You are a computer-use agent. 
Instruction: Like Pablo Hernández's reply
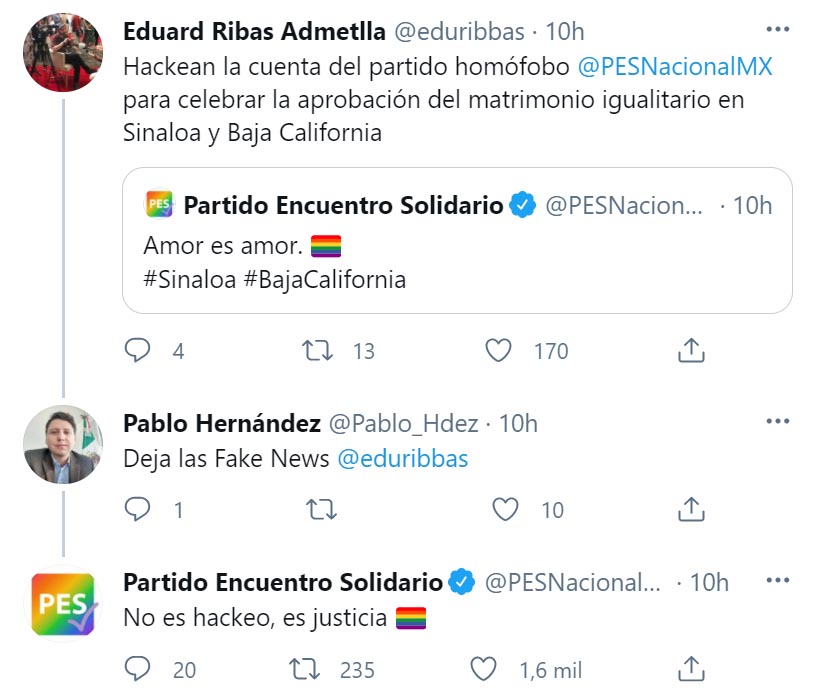pos(506,510)
